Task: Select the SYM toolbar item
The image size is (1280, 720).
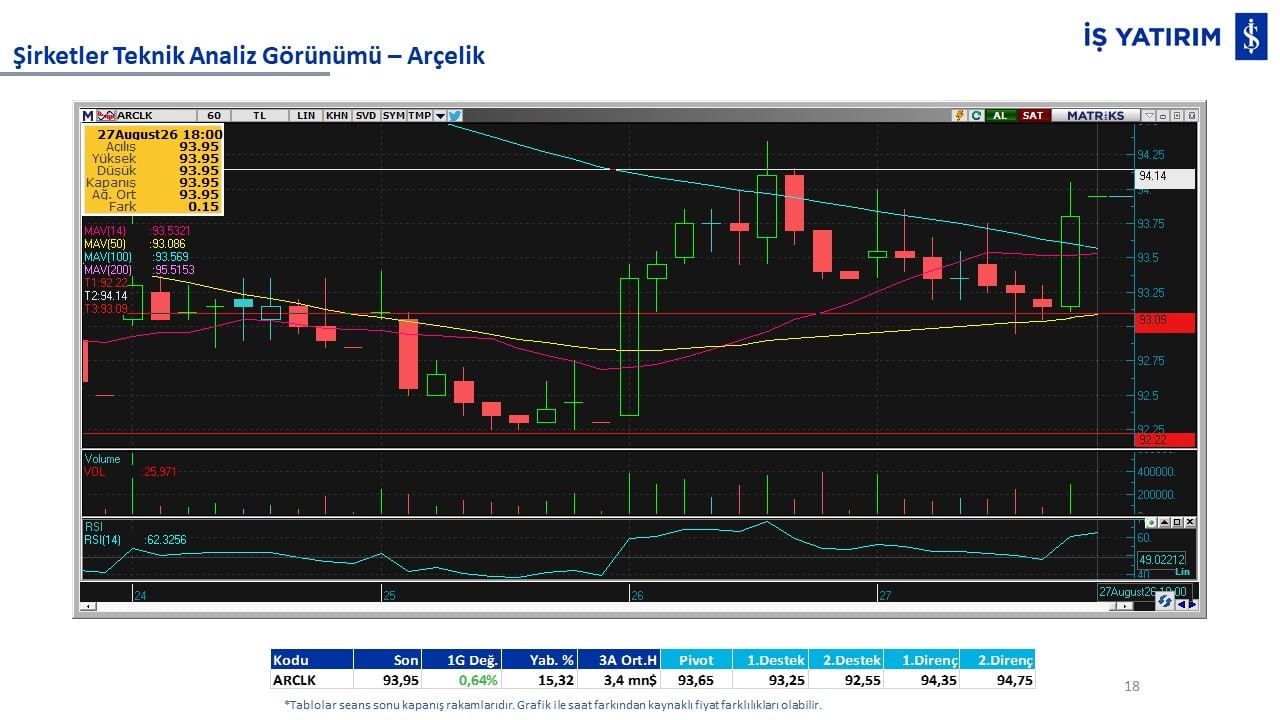Action: tap(393, 116)
